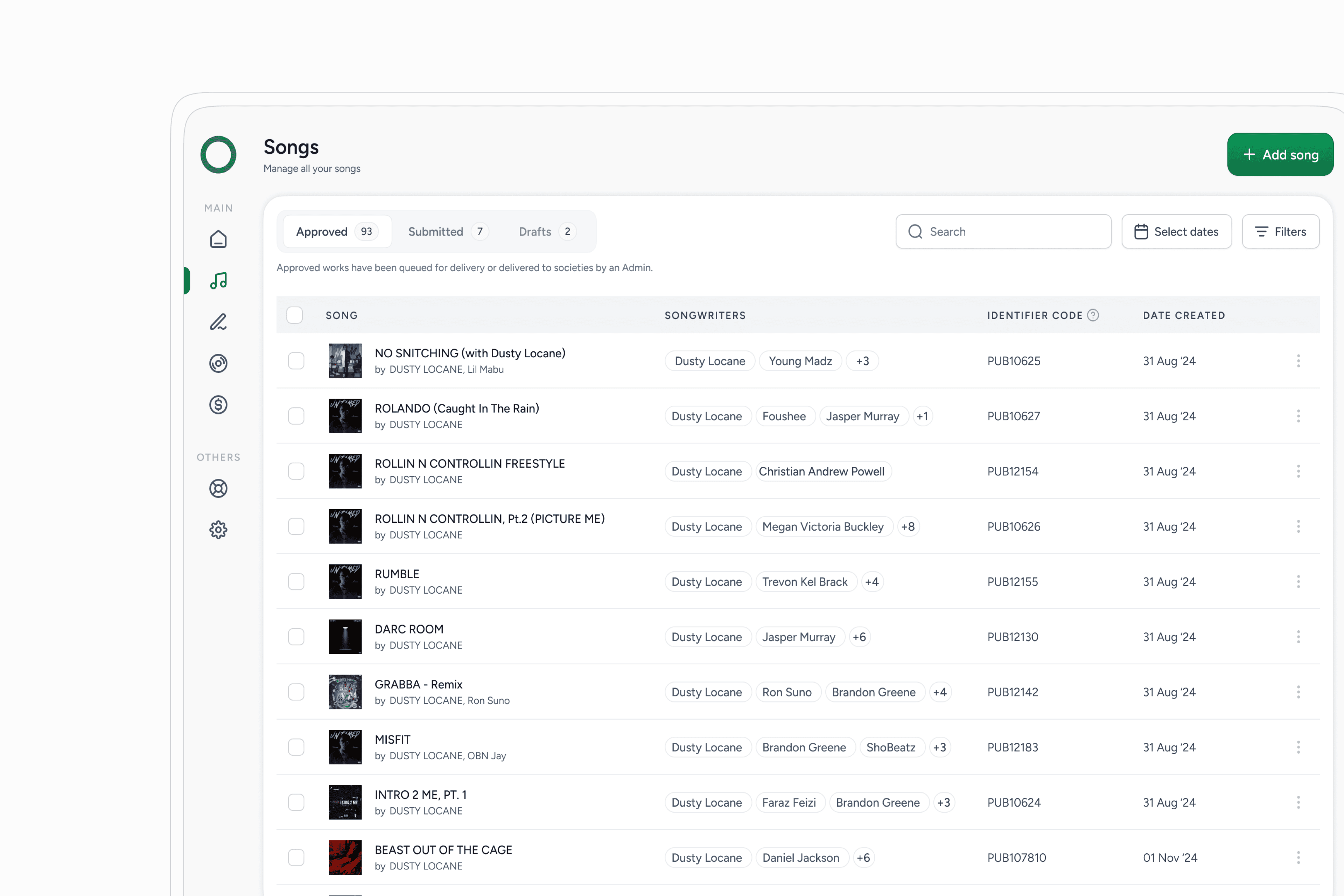Expand +6 songwriters on DARC ROOM
Screen dimensions: 1344x896
[x=859, y=637]
